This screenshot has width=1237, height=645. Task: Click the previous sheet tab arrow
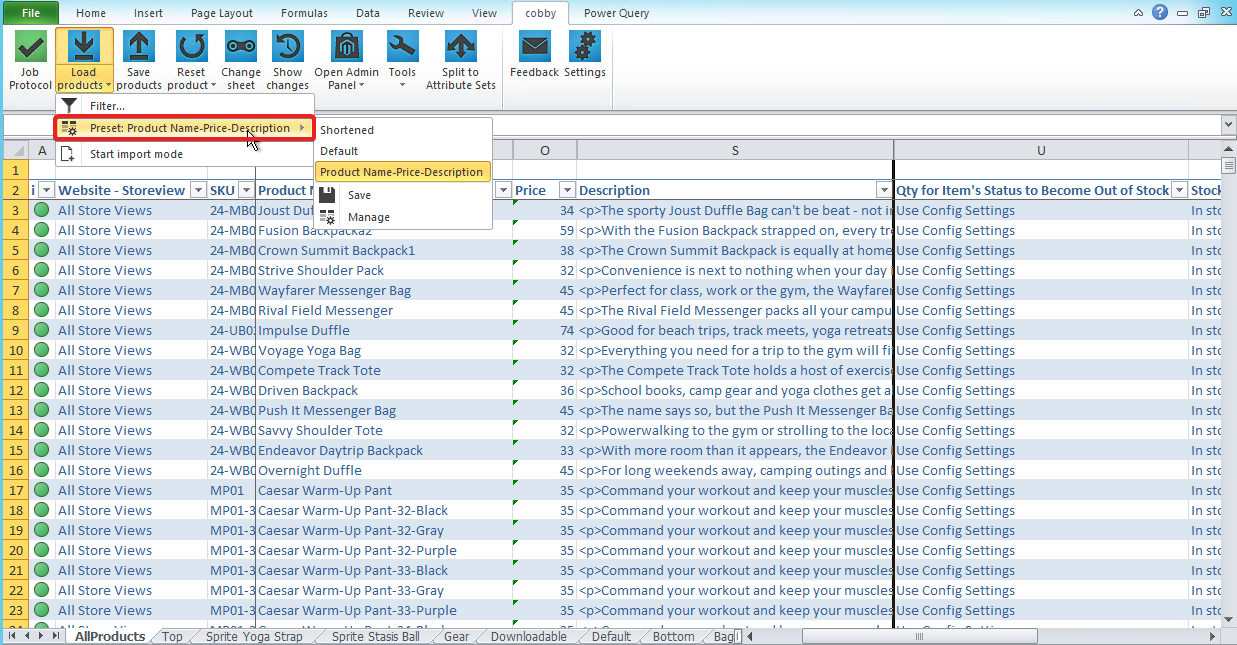[x=27, y=636]
